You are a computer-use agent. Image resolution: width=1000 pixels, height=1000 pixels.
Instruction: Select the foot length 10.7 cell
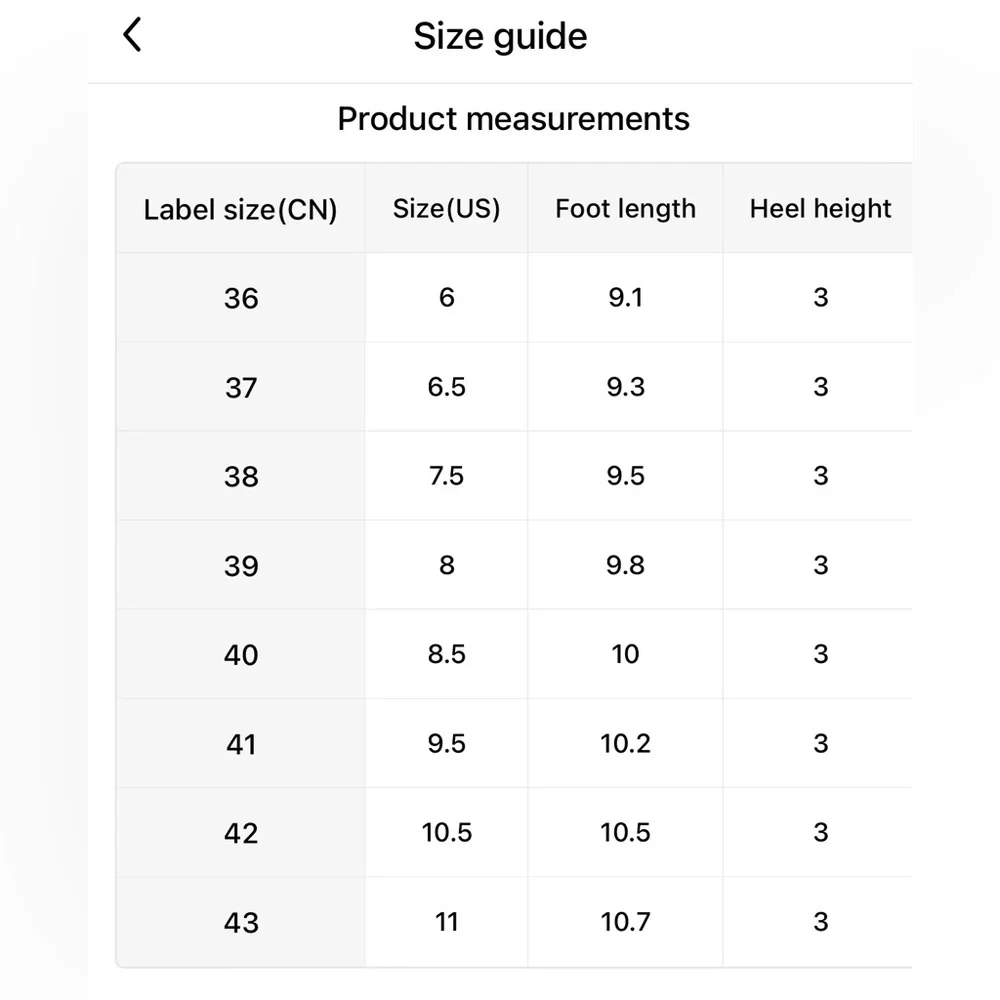coord(625,922)
